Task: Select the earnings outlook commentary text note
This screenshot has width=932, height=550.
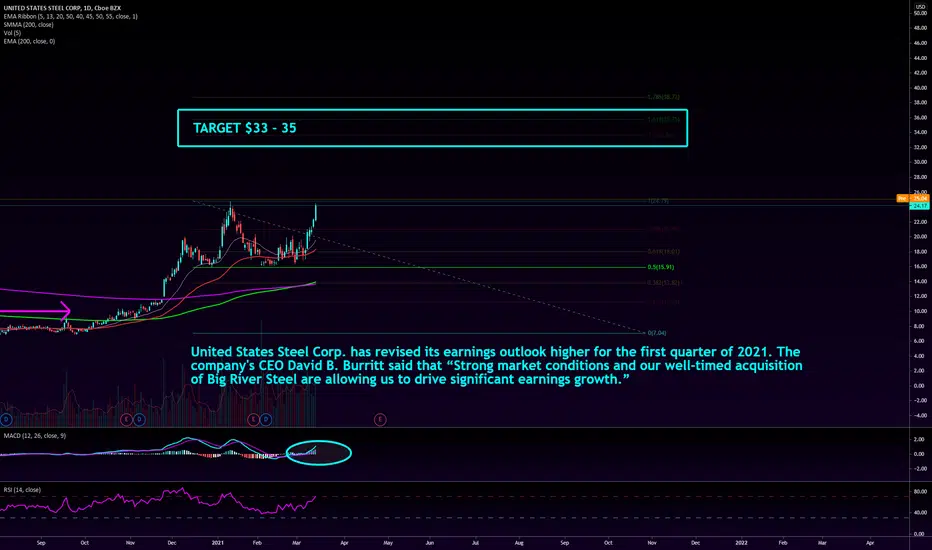Action: 496,366
